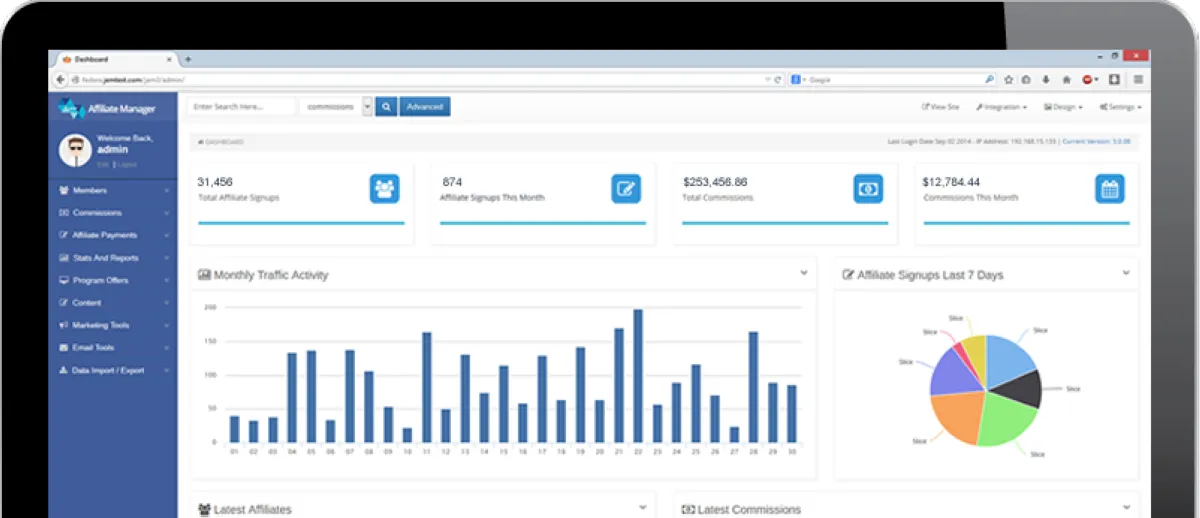Collapse the Affiliate Signups Last 7 Days panel
The width and height of the screenshot is (1200, 518).
(1125, 272)
